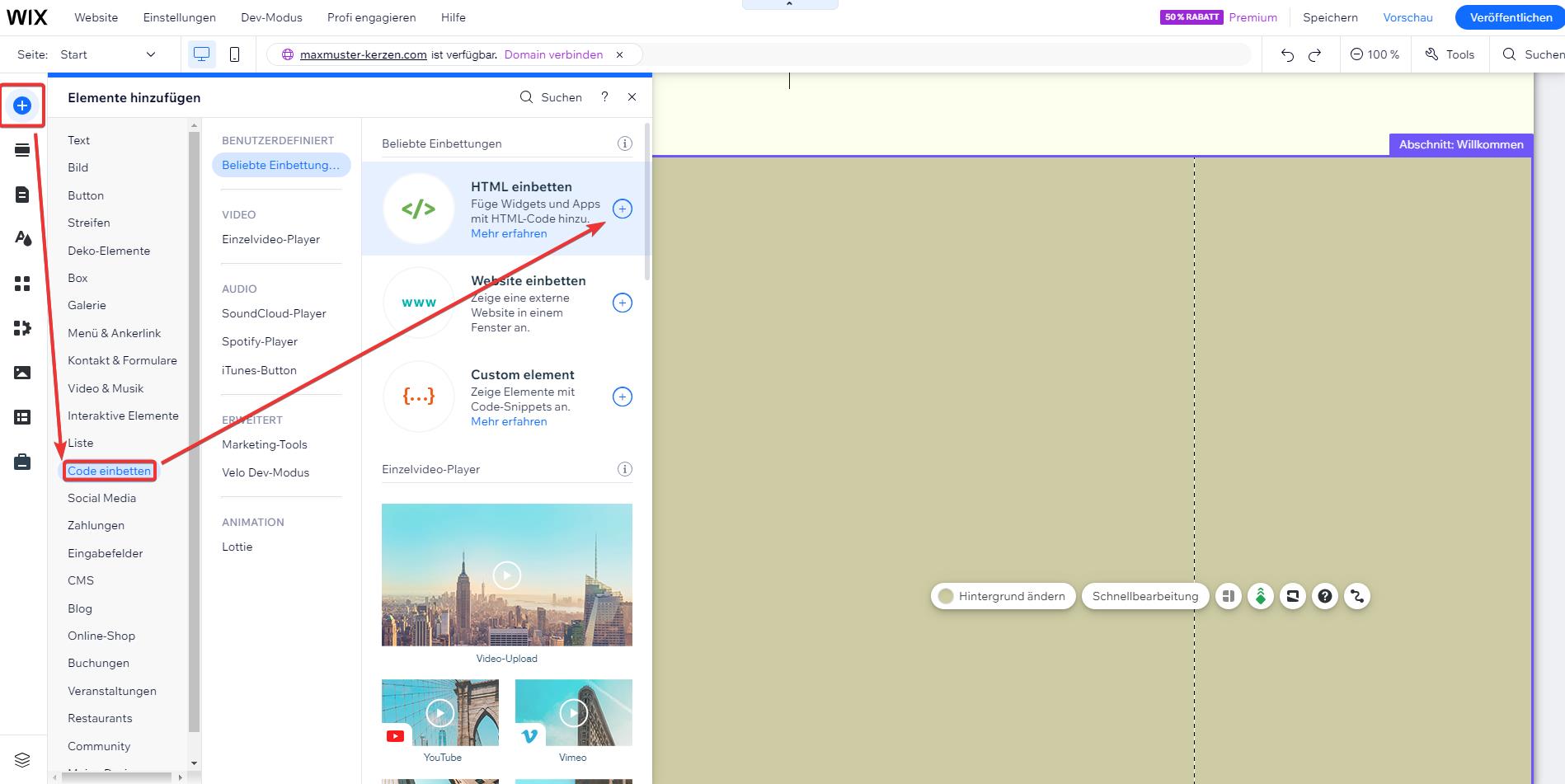Select Lottie subcategory

pyautogui.click(x=237, y=547)
